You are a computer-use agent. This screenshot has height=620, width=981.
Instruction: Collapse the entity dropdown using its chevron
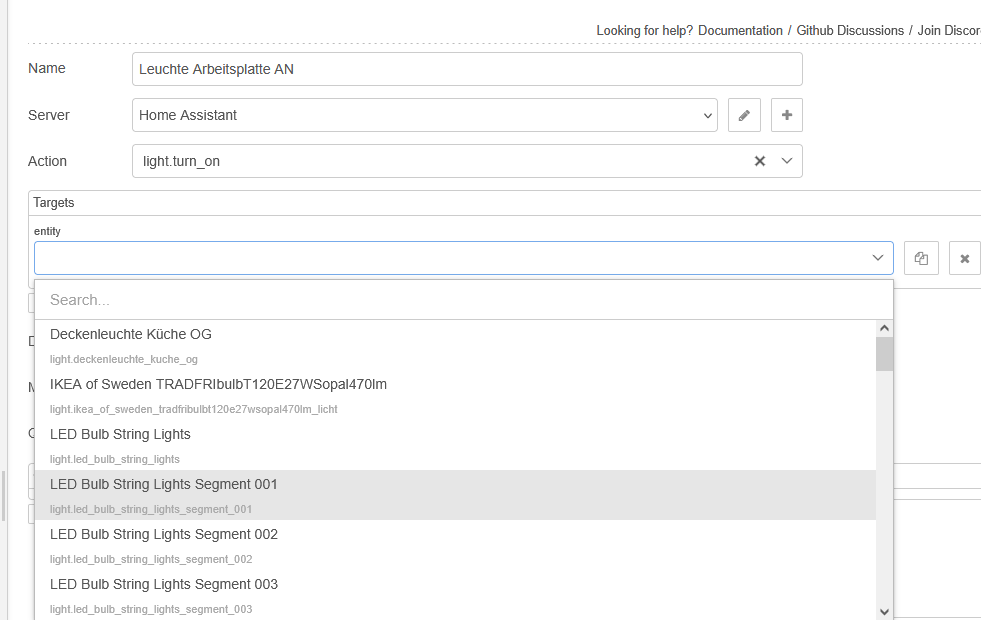click(877, 258)
